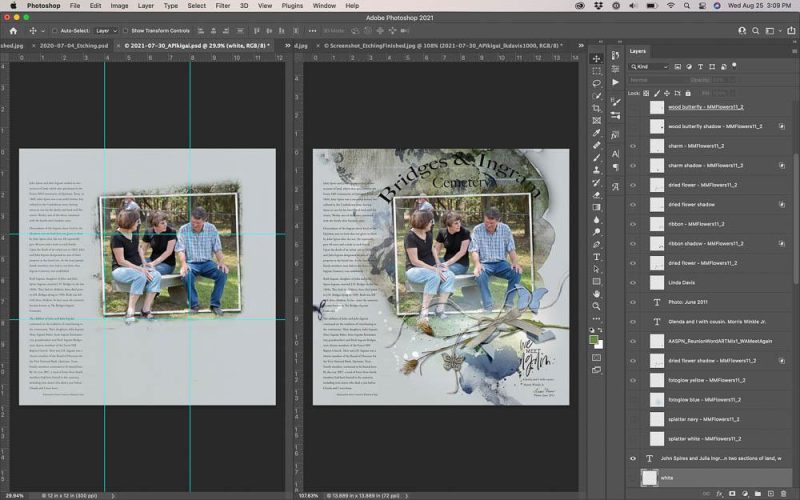Open the Actions panel play icon

tap(615, 82)
